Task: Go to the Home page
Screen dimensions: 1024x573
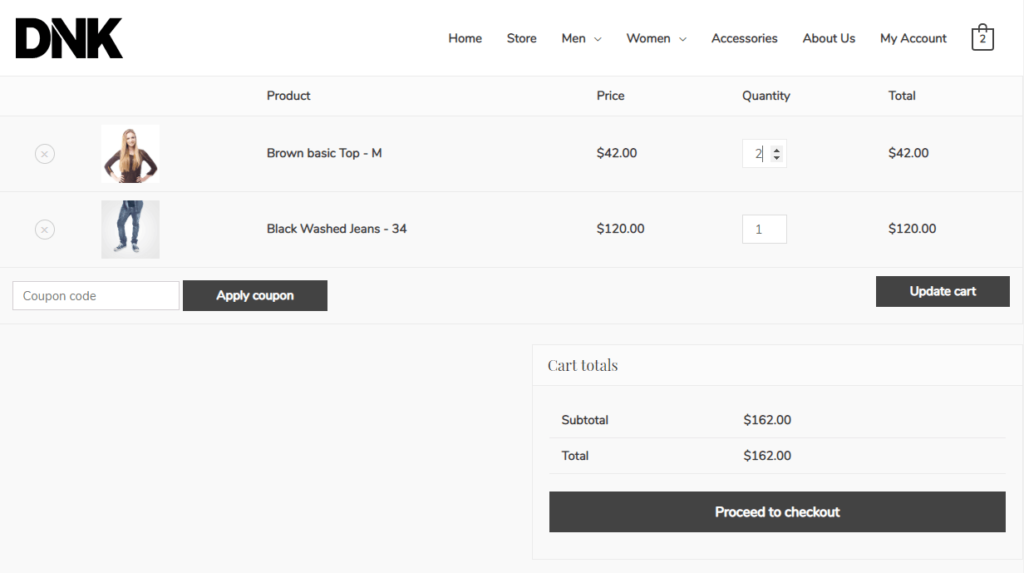Action: 465,38
